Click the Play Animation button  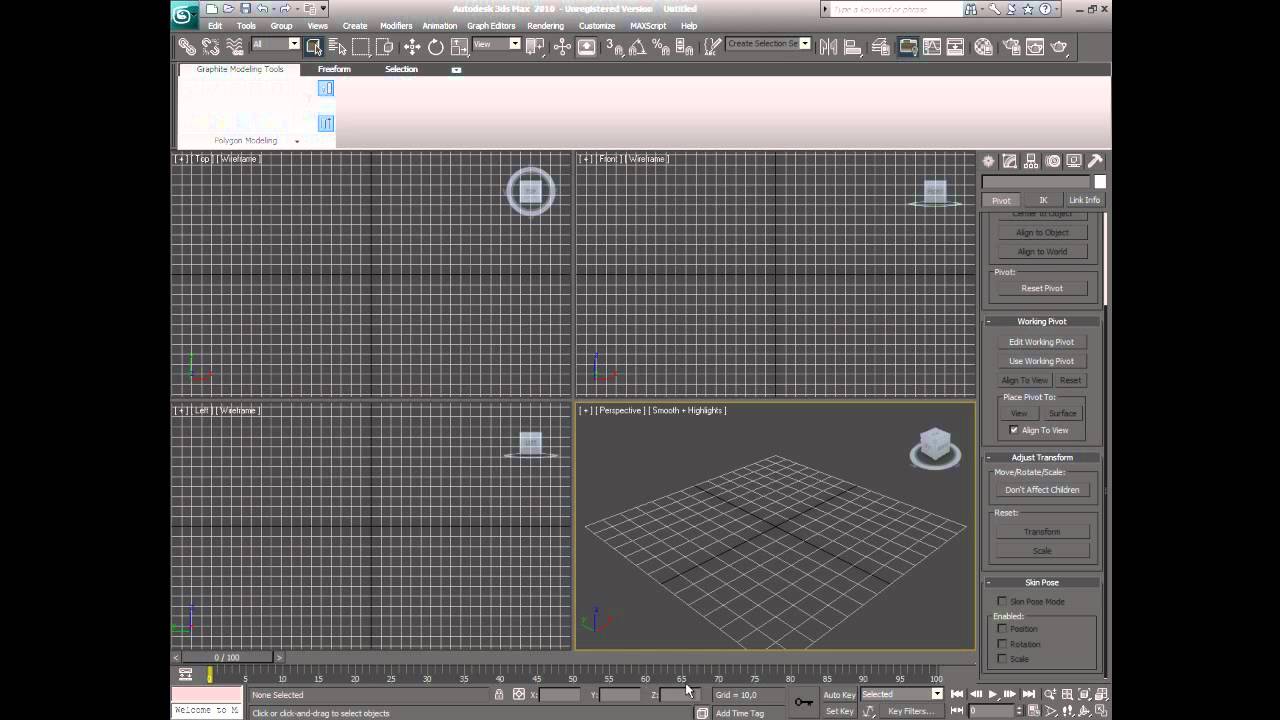click(992, 694)
